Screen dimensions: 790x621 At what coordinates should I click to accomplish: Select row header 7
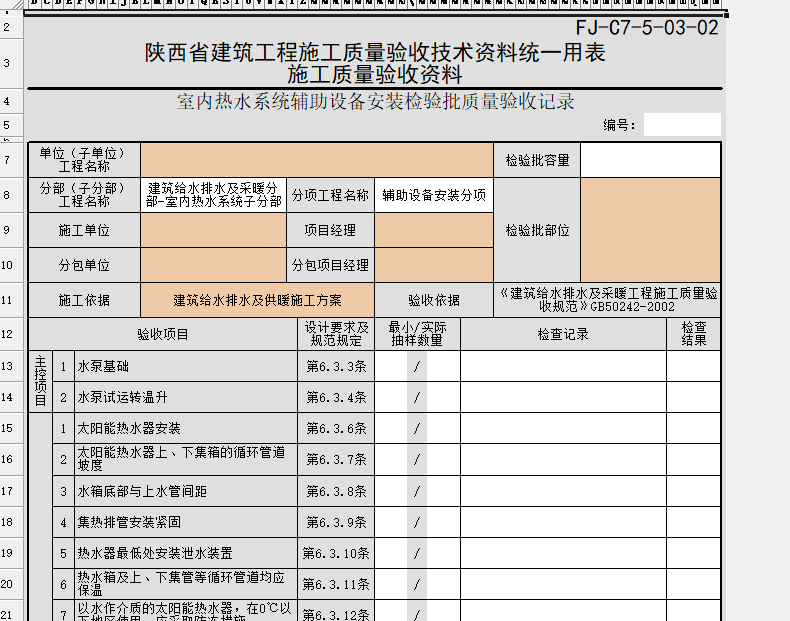point(11,160)
